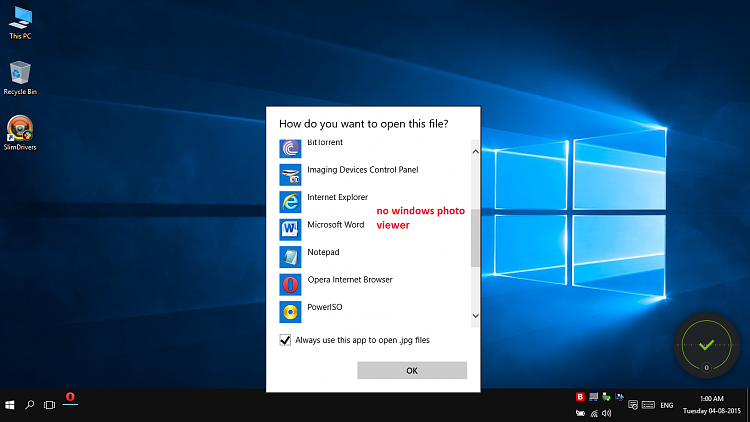The image size is (750, 422).
Task: Click the app list scroll down arrow
Action: tap(475, 316)
